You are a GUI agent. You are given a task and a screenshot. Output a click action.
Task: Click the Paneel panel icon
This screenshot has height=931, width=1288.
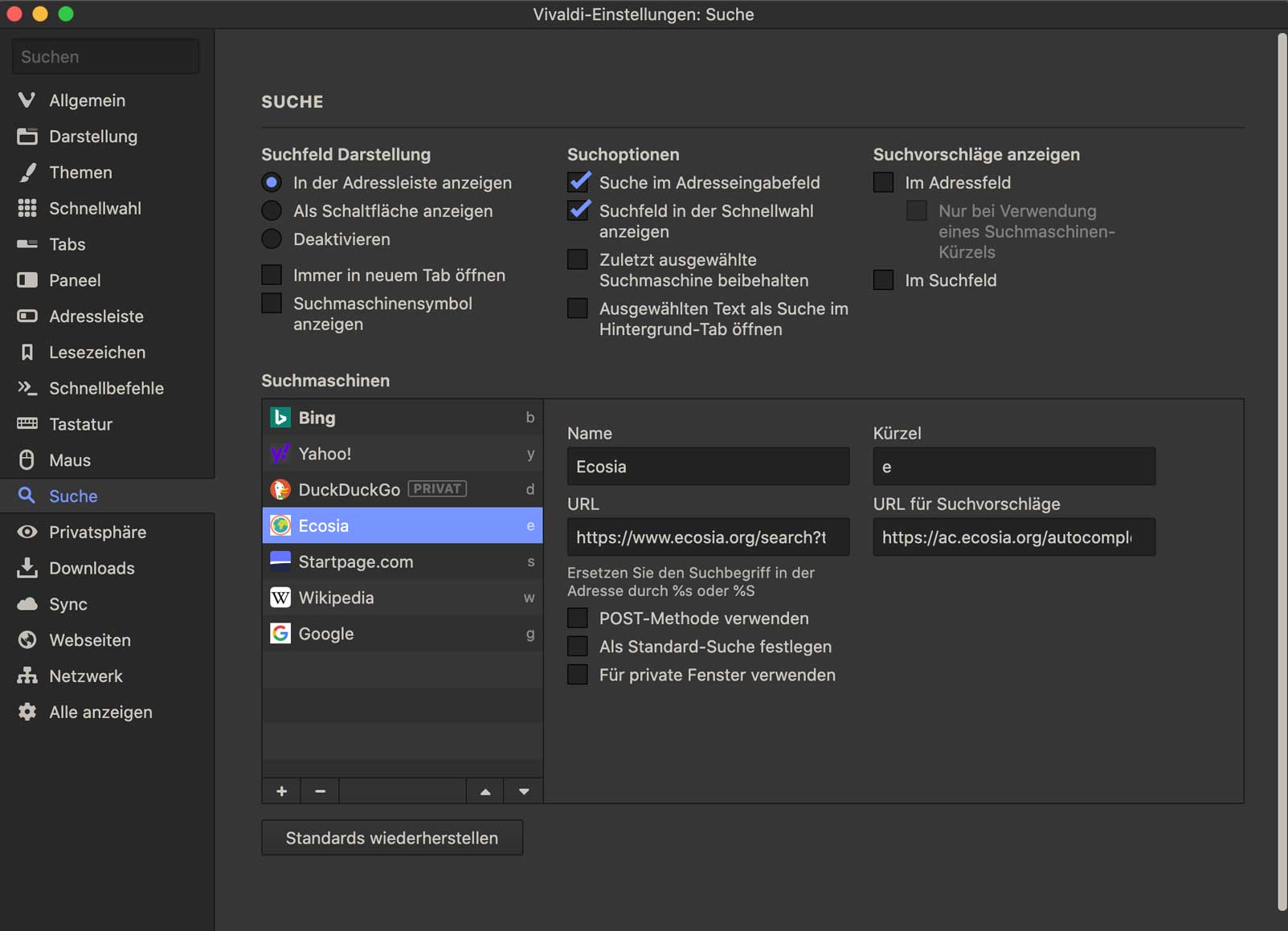pyautogui.click(x=27, y=280)
